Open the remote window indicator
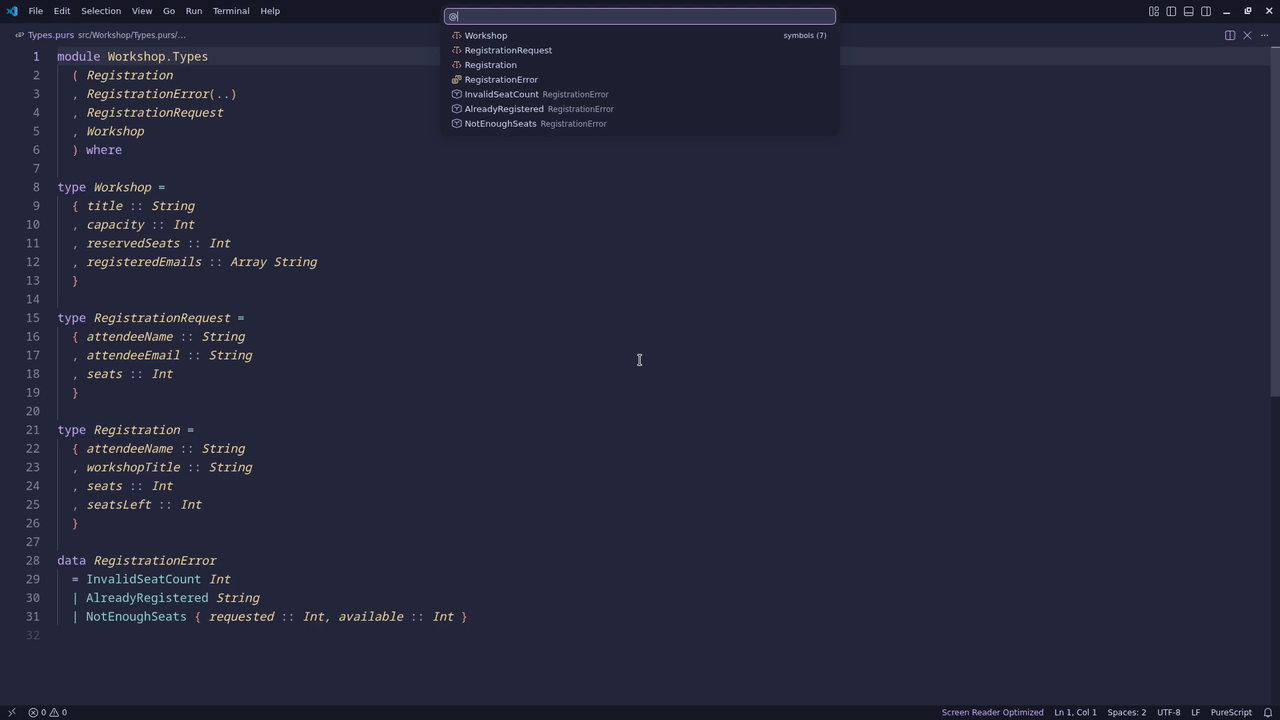Viewport: 1280px width, 720px height. [x=12, y=712]
